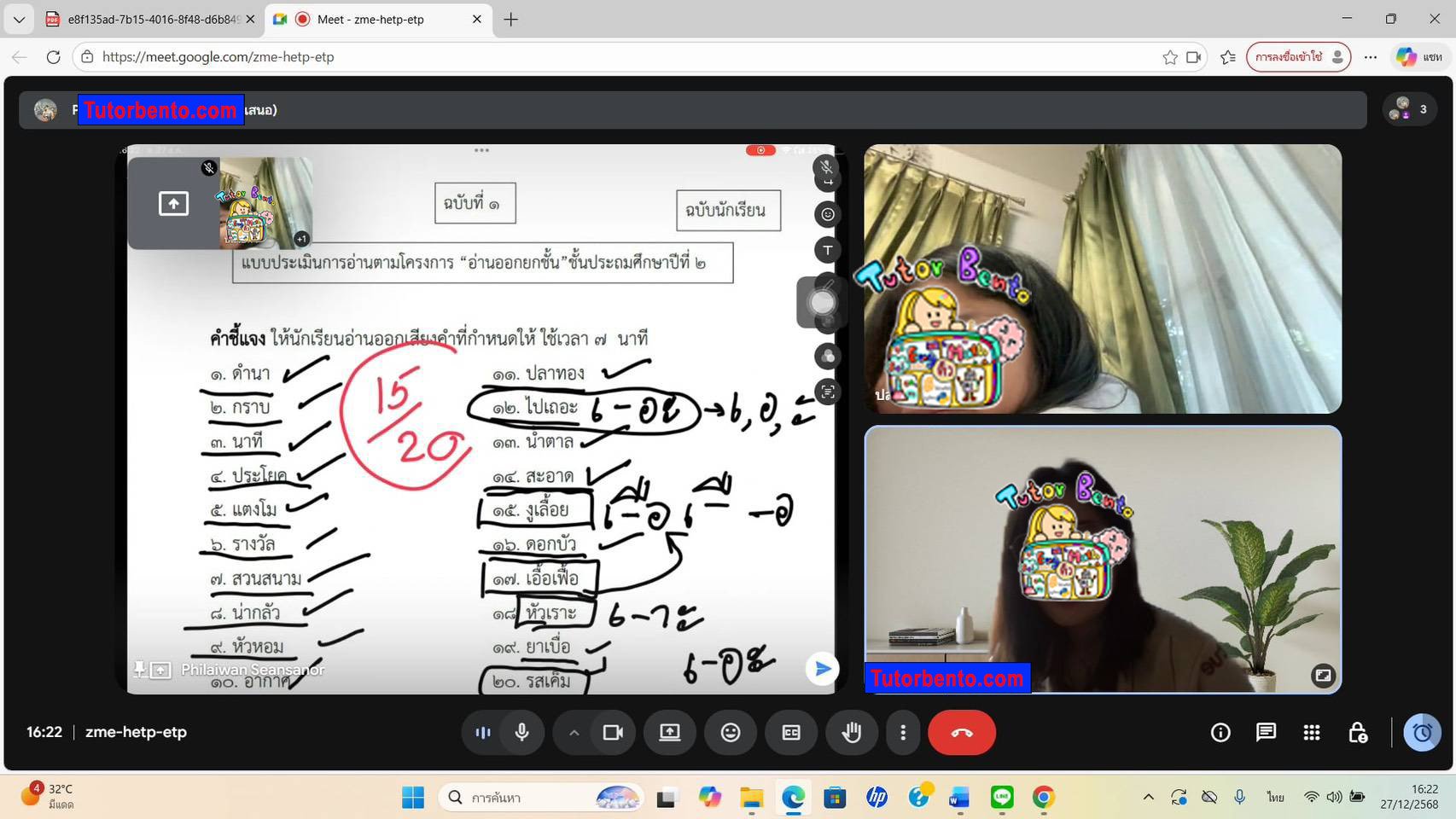Screen dimensions: 1456x819
Task: Toggle the annotation text tool on shared screen
Action: pyautogui.click(x=826, y=250)
